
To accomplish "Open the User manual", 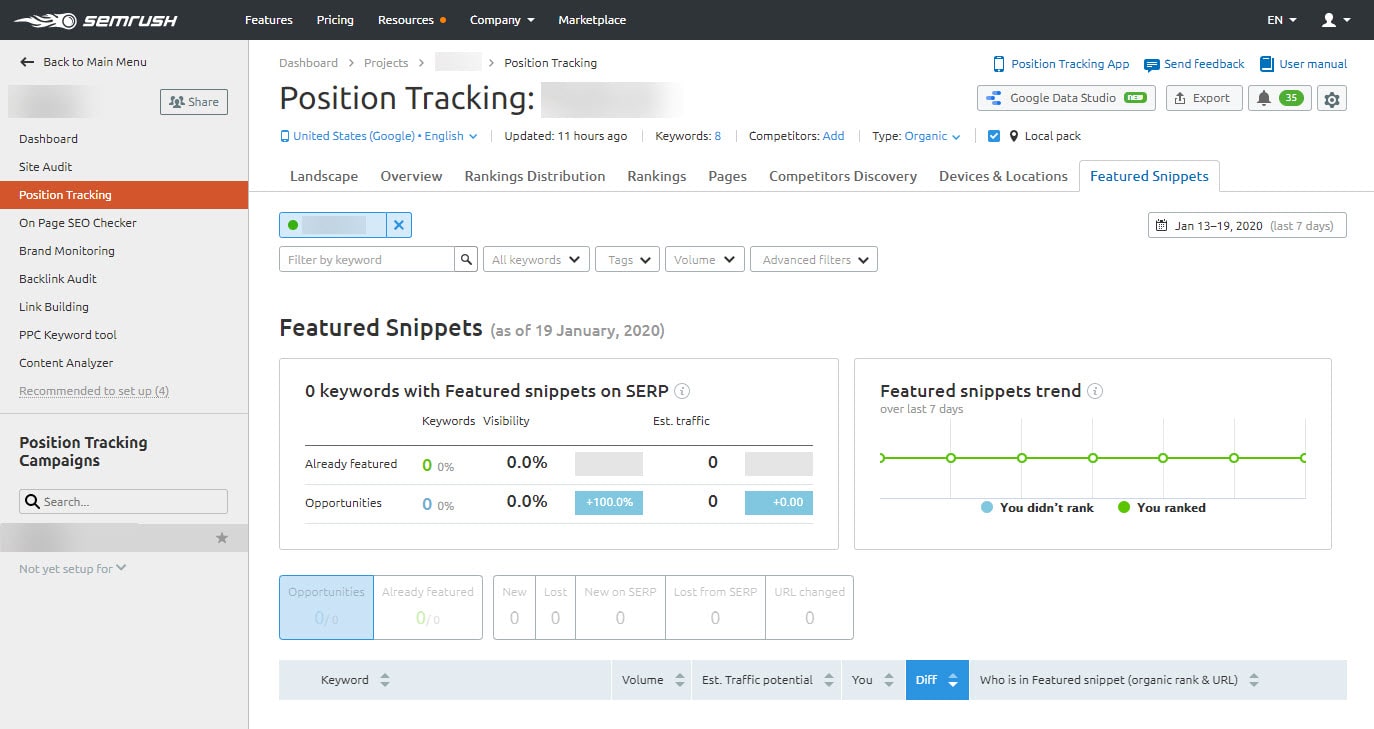I will click(x=1303, y=63).
